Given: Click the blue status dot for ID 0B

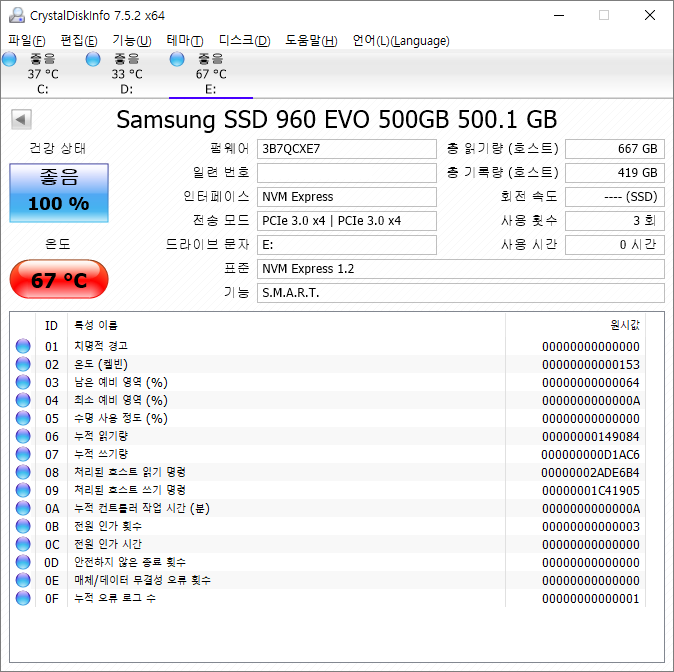Looking at the screenshot, I should (x=23, y=526).
